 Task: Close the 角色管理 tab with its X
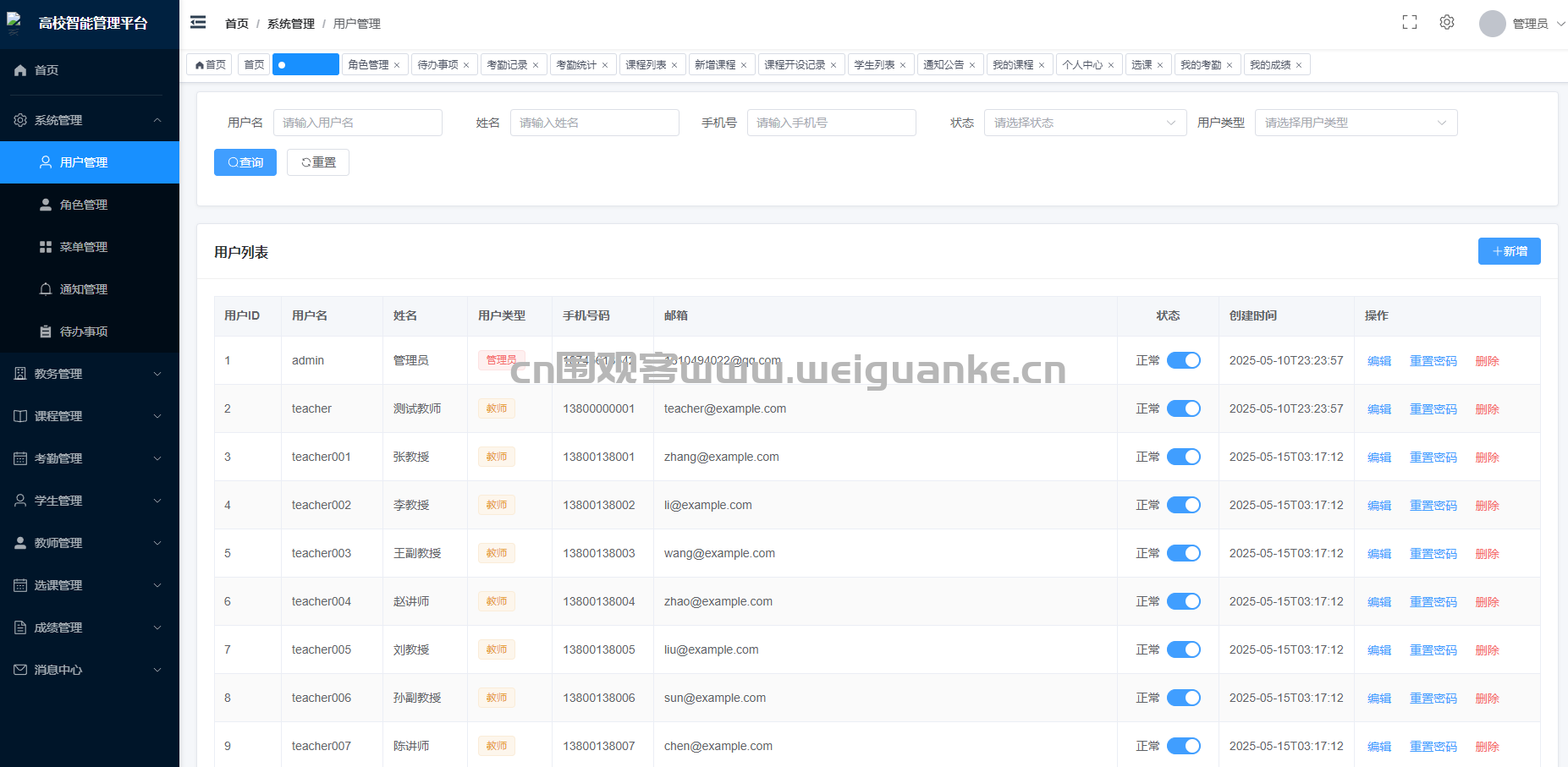[397, 65]
